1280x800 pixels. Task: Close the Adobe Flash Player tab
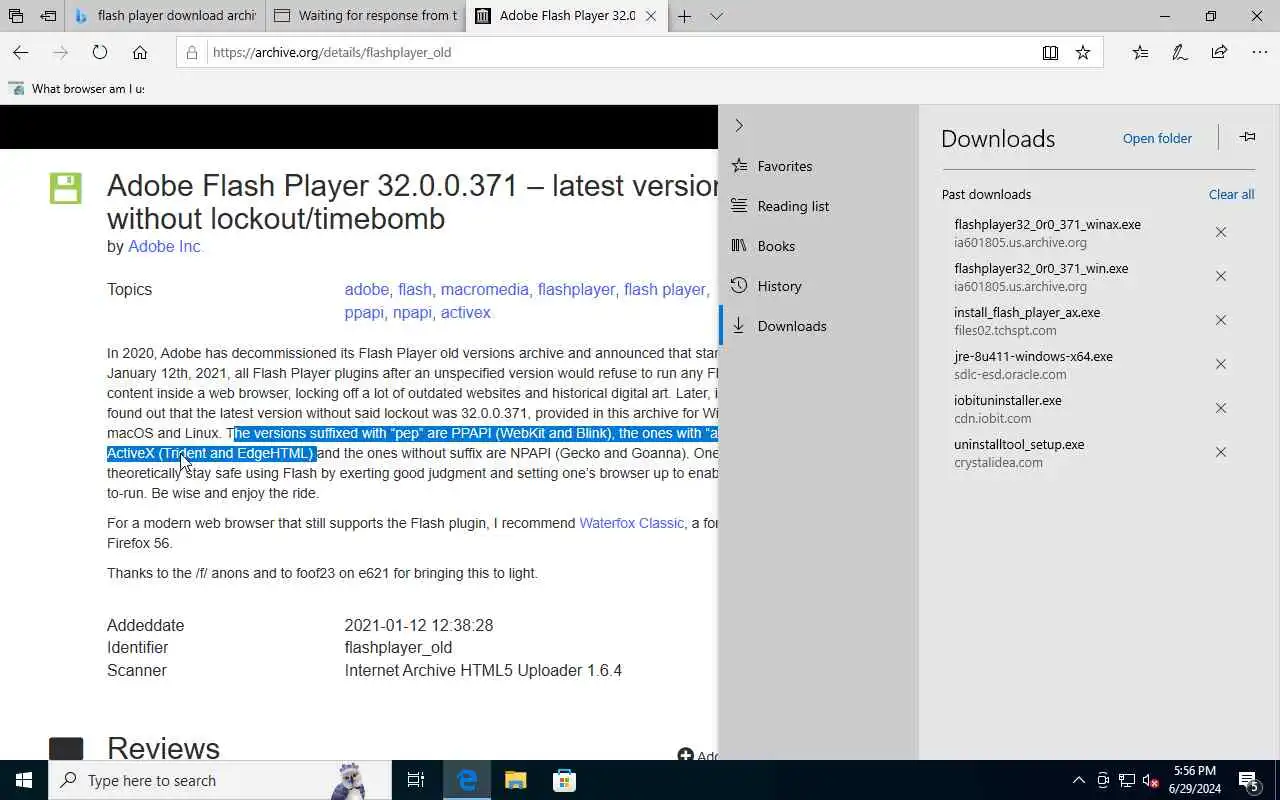click(652, 16)
